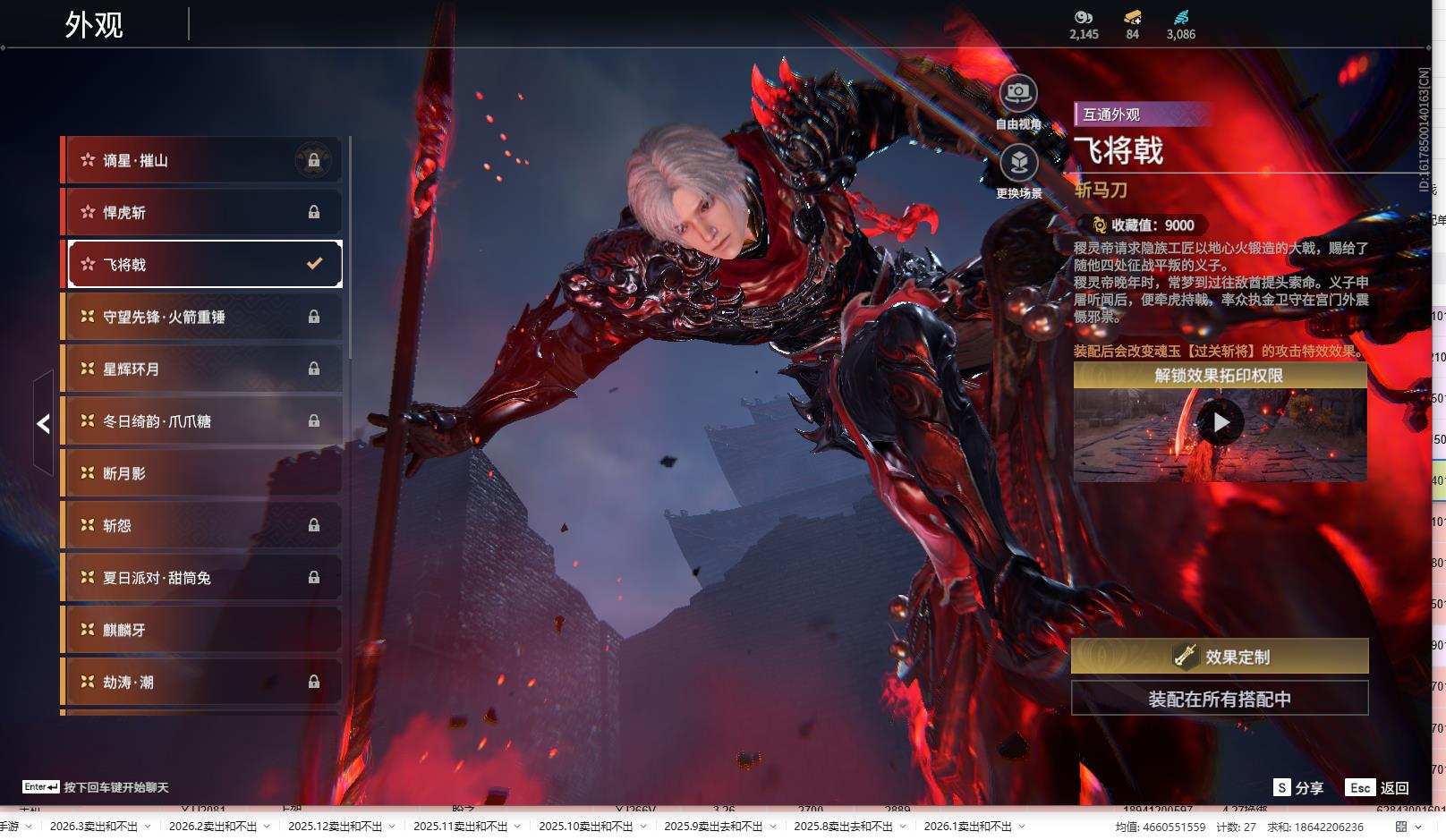Switch to the 2025.12卖出和不出 sheet tab
Viewport: 1446px width, 840px height.
pyautogui.click(x=336, y=827)
